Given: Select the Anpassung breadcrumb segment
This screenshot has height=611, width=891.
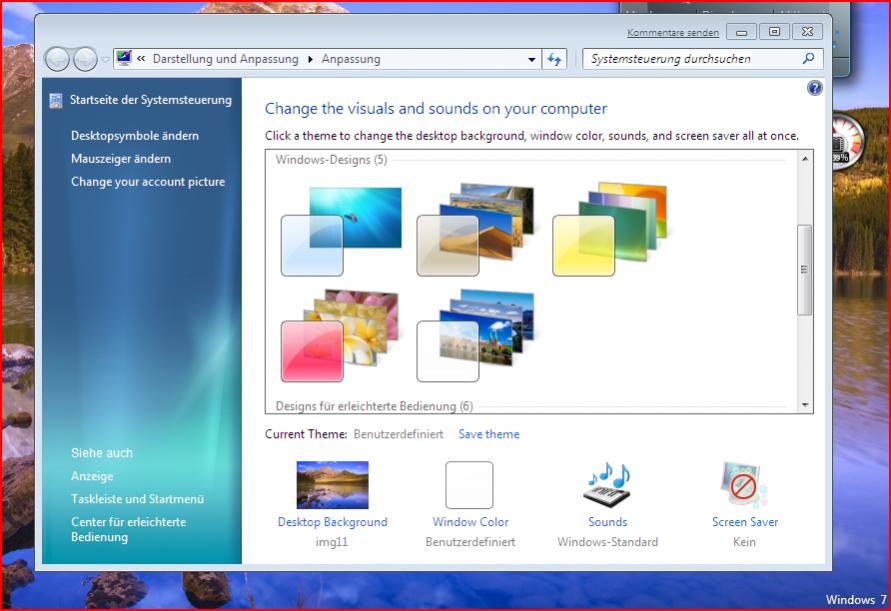Looking at the screenshot, I should (351, 59).
